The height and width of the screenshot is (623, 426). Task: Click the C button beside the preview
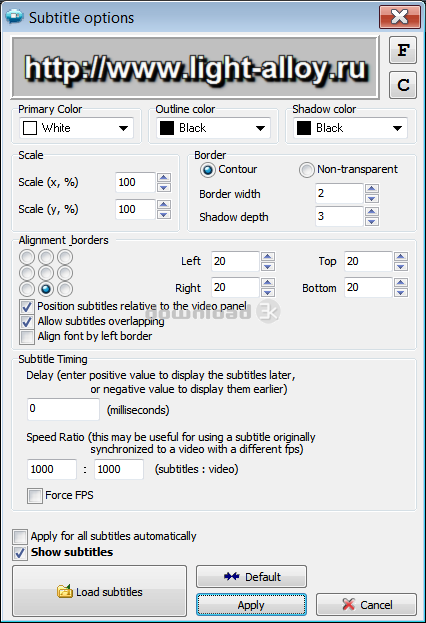pyautogui.click(x=403, y=85)
